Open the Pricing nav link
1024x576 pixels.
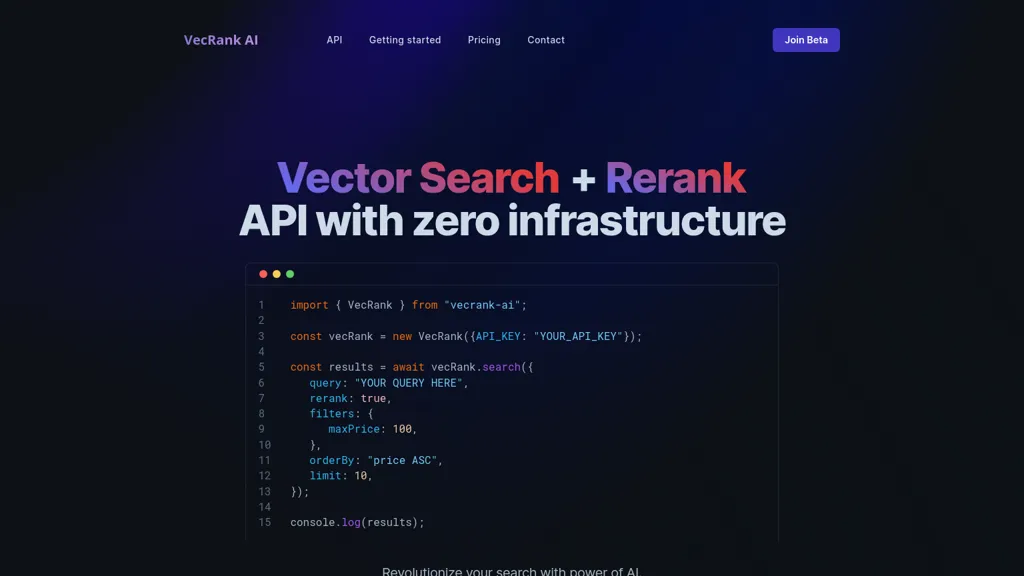coord(484,40)
